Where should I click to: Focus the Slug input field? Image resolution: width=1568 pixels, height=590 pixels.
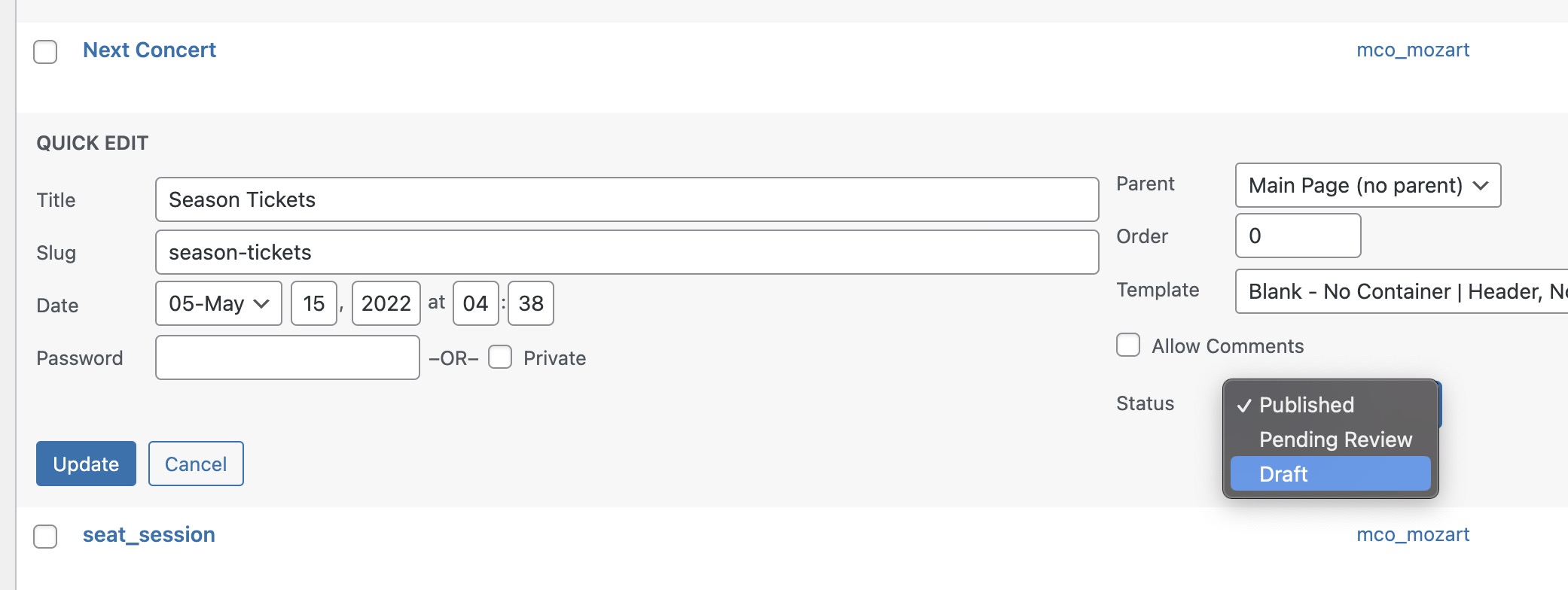pyautogui.click(x=627, y=252)
